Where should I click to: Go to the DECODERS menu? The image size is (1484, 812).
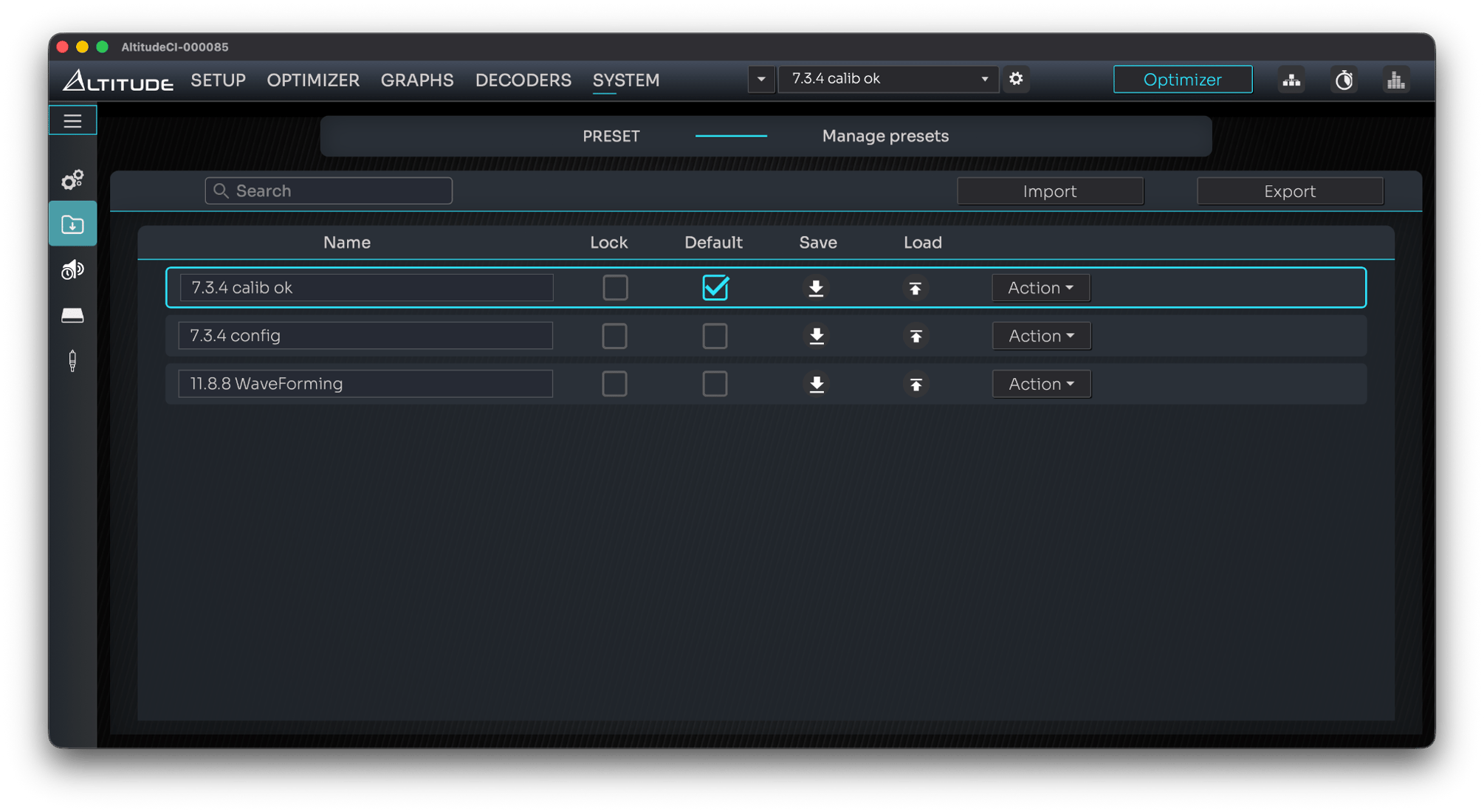tap(523, 80)
